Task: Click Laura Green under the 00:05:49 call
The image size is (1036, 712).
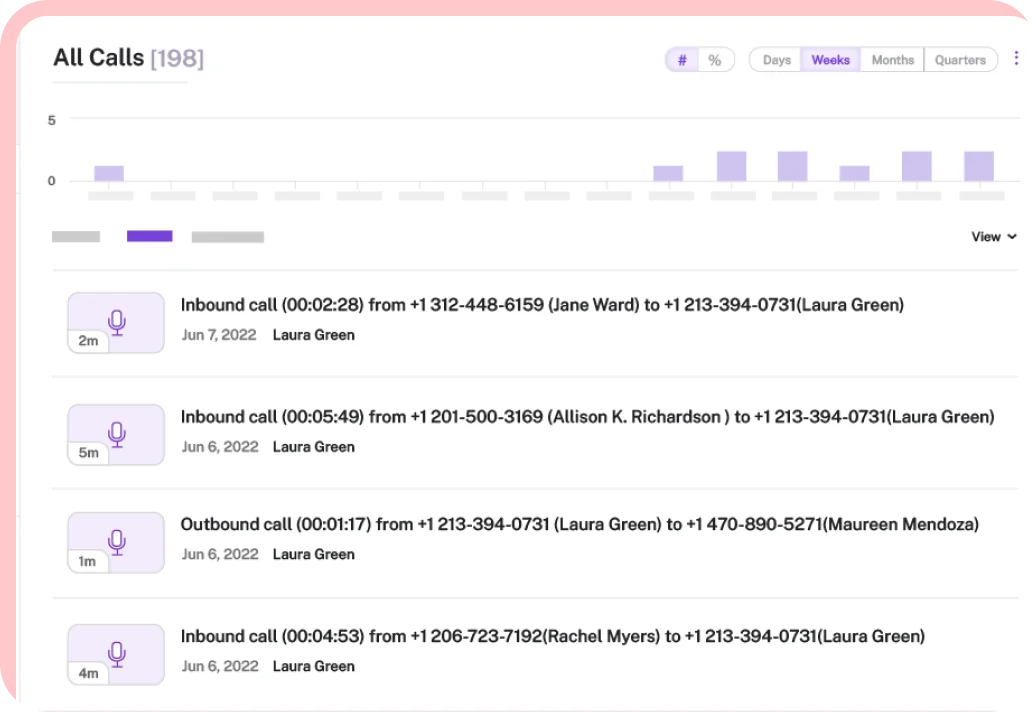Action: pyautogui.click(x=314, y=447)
